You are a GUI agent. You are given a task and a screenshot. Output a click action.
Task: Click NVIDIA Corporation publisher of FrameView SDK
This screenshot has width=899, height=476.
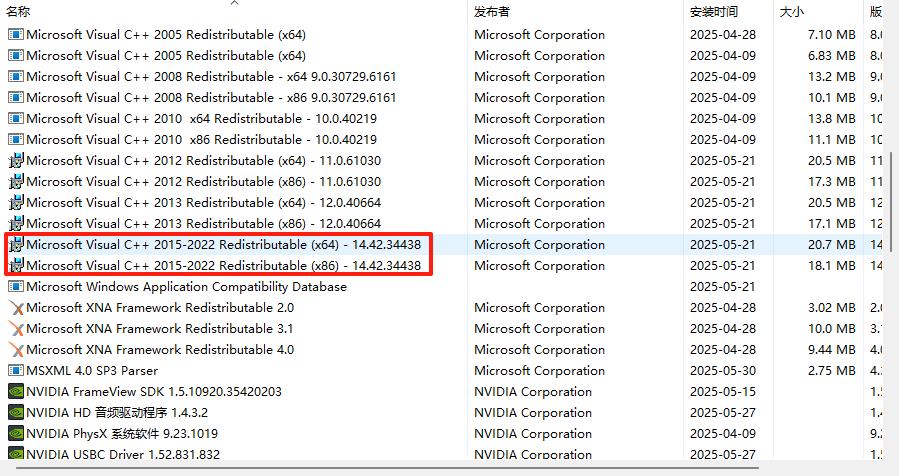pyautogui.click(x=533, y=392)
